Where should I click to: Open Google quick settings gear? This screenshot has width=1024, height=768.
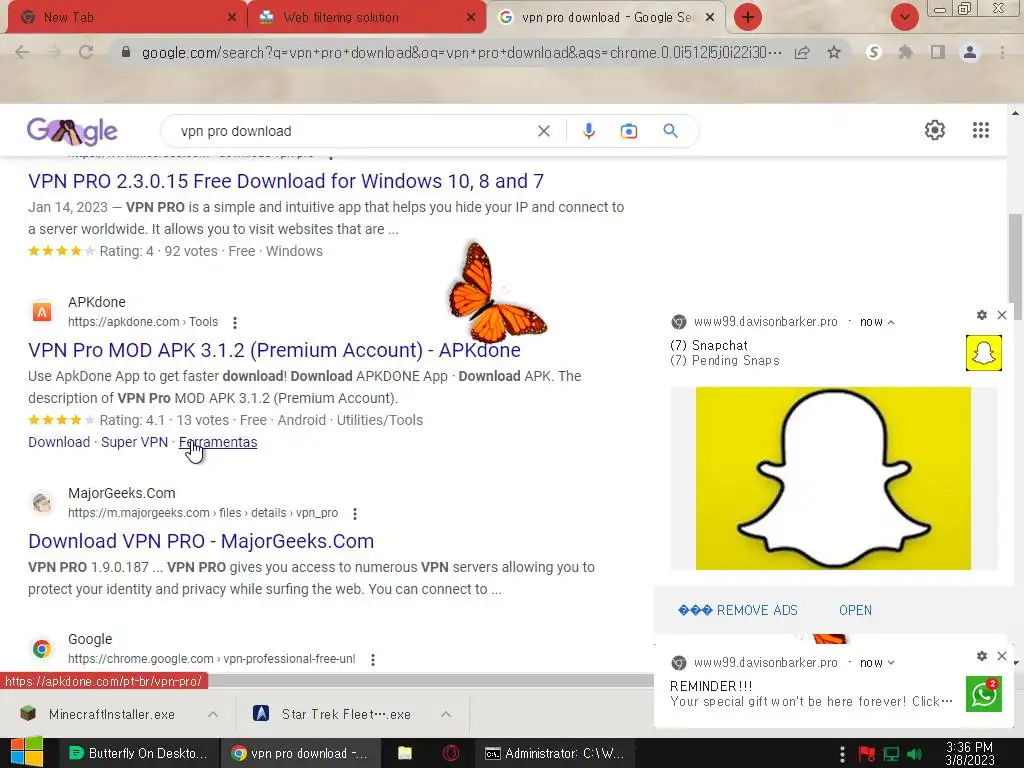coord(935,130)
